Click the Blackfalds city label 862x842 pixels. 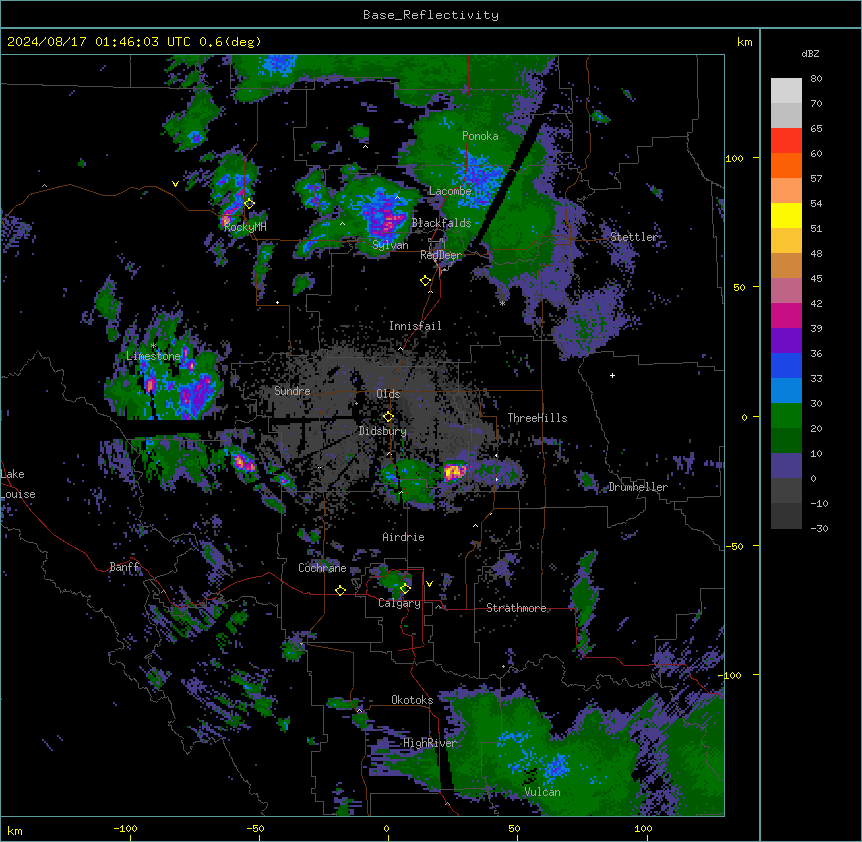(441, 223)
